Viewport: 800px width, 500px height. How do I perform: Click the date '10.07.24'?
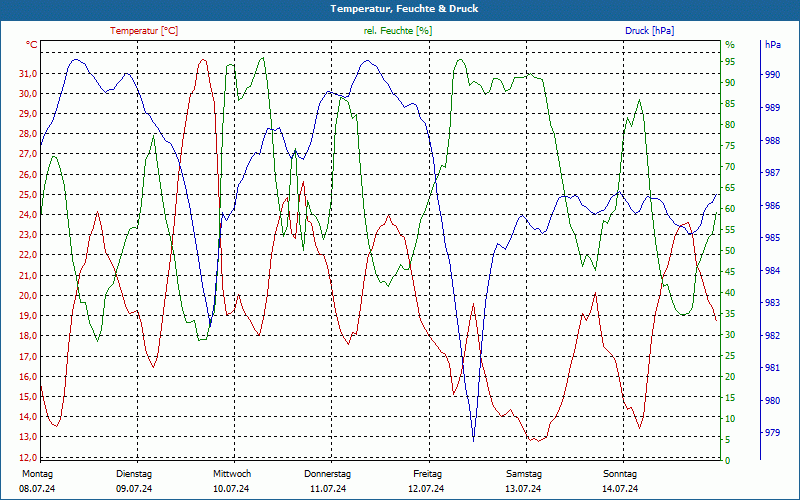coord(231,489)
